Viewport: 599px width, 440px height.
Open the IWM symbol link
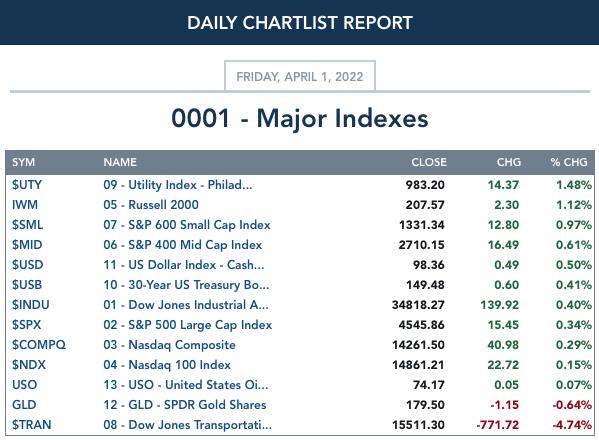(25, 205)
